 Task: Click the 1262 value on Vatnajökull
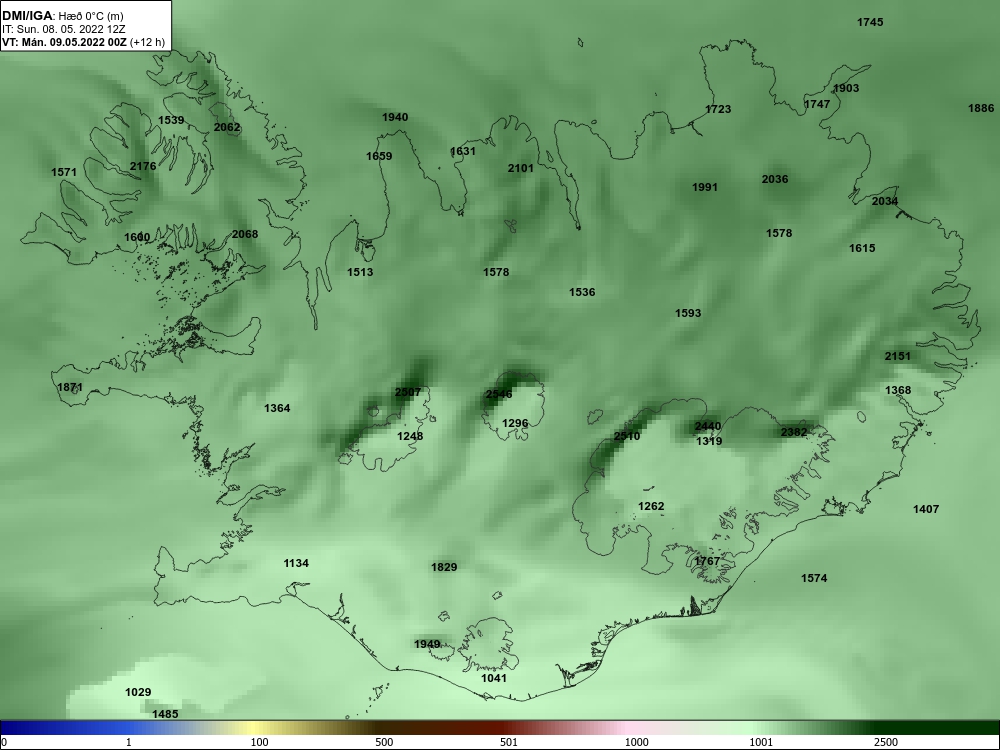pyautogui.click(x=651, y=506)
